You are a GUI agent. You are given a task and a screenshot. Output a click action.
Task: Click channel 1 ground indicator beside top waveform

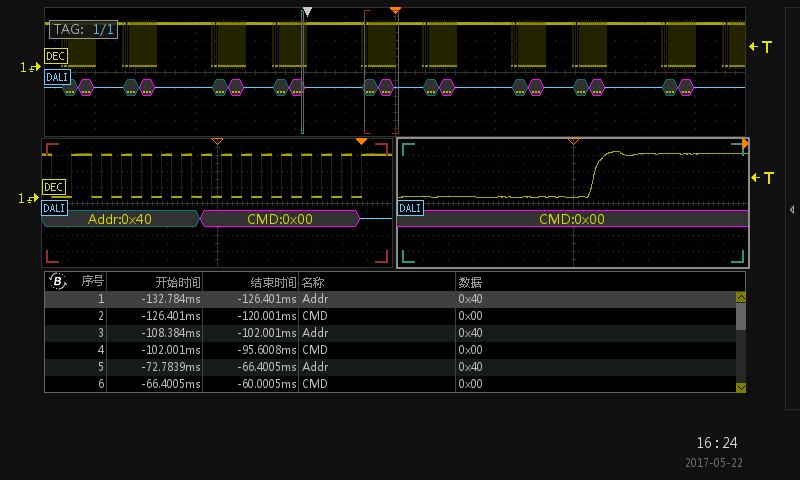tap(30, 67)
